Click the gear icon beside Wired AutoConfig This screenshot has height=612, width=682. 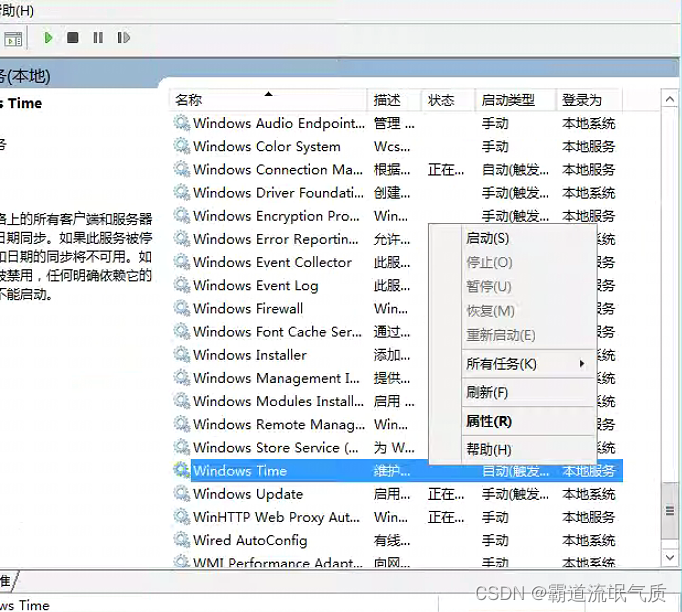(181, 540)
